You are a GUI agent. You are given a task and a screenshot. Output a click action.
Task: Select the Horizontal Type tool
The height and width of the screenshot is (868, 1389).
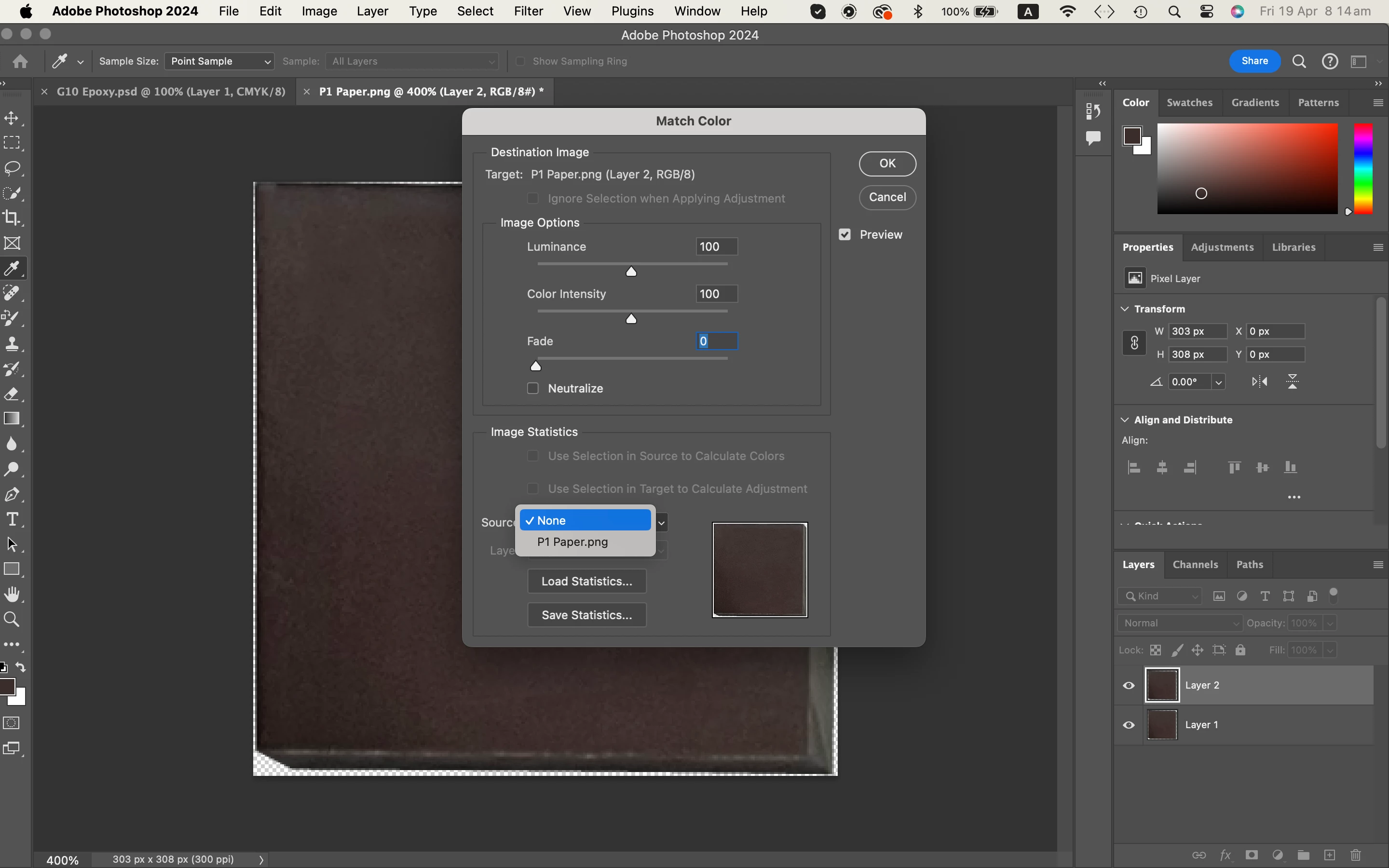[x=12, y=519]
